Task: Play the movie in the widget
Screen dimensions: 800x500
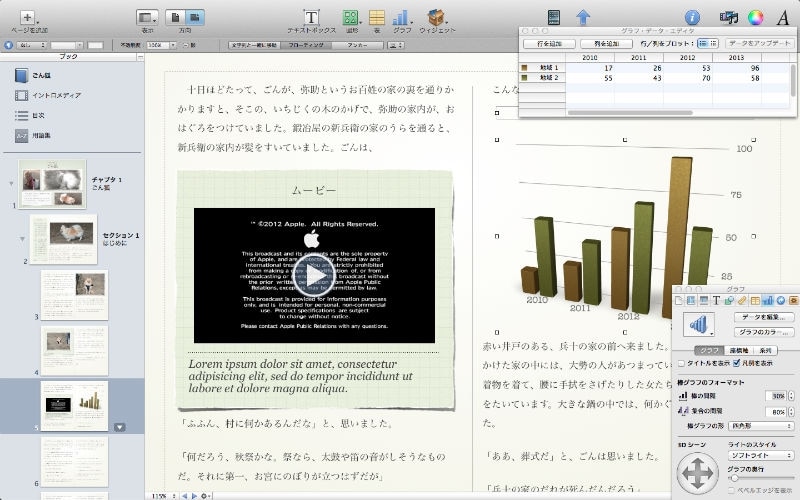Action: point(314,276)
